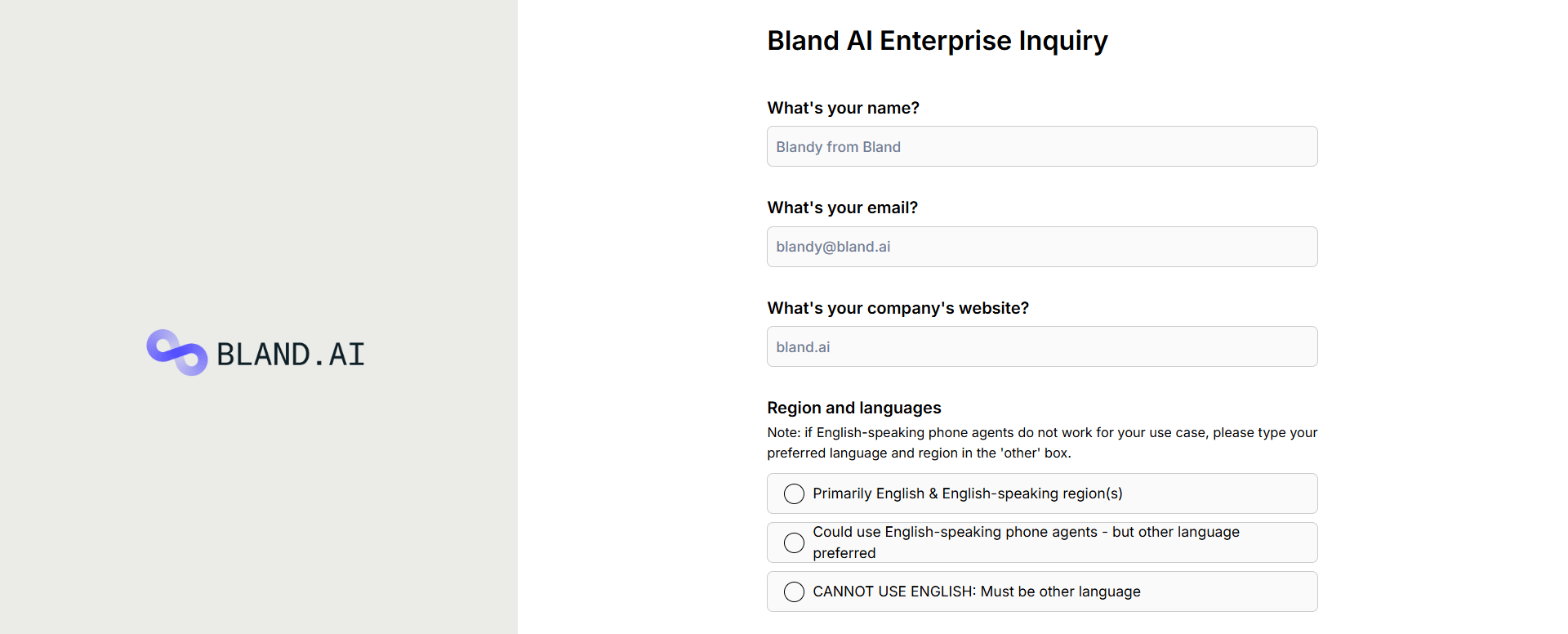Select the "Primarily English" radio circle

794,494
